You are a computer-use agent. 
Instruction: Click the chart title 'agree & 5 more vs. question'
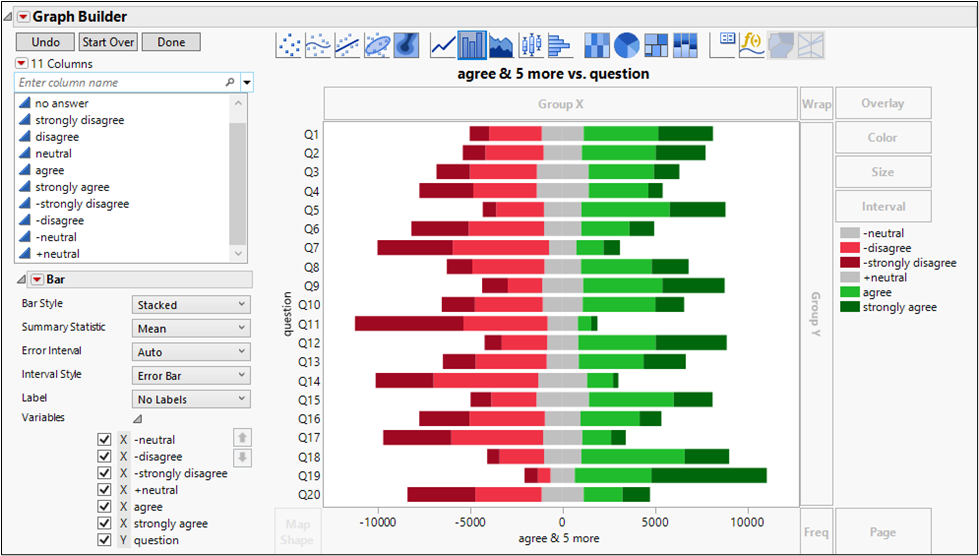(553, 74)
